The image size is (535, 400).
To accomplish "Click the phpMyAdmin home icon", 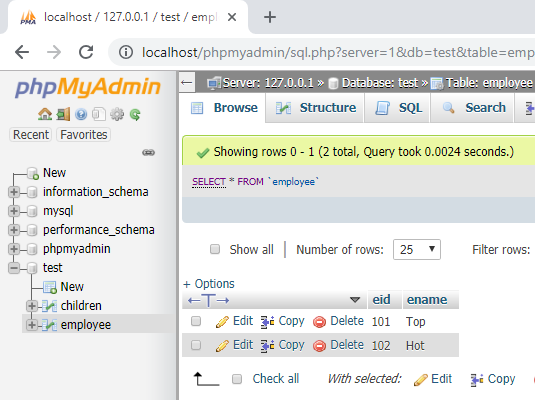I will tap(45, 114).
